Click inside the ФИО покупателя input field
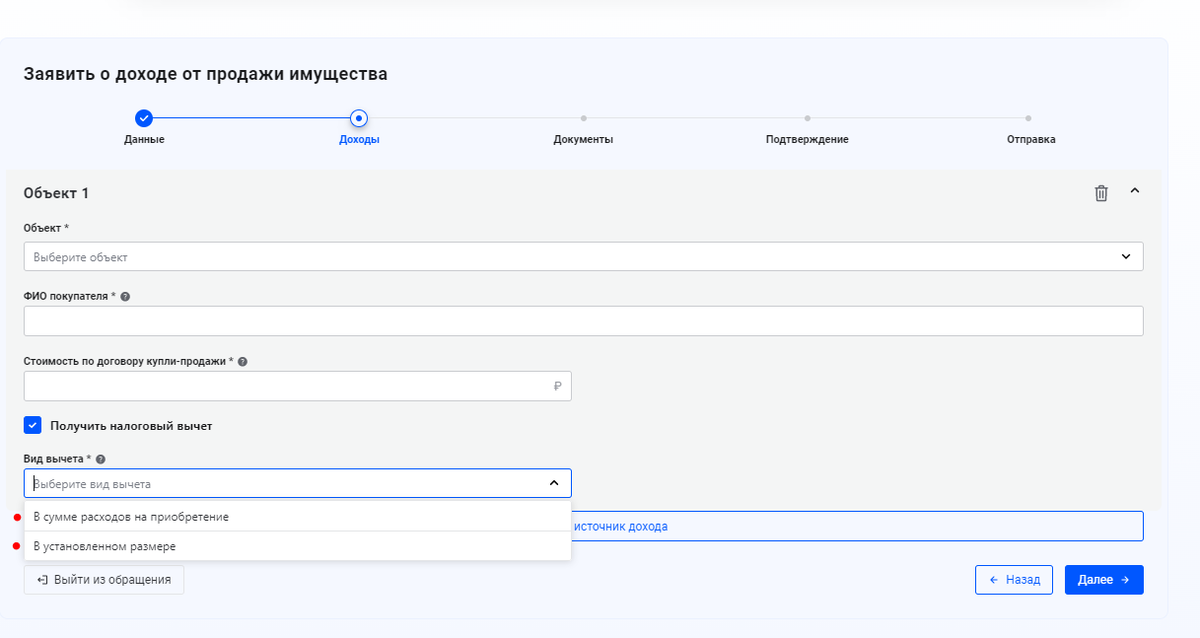 point(583,320)
